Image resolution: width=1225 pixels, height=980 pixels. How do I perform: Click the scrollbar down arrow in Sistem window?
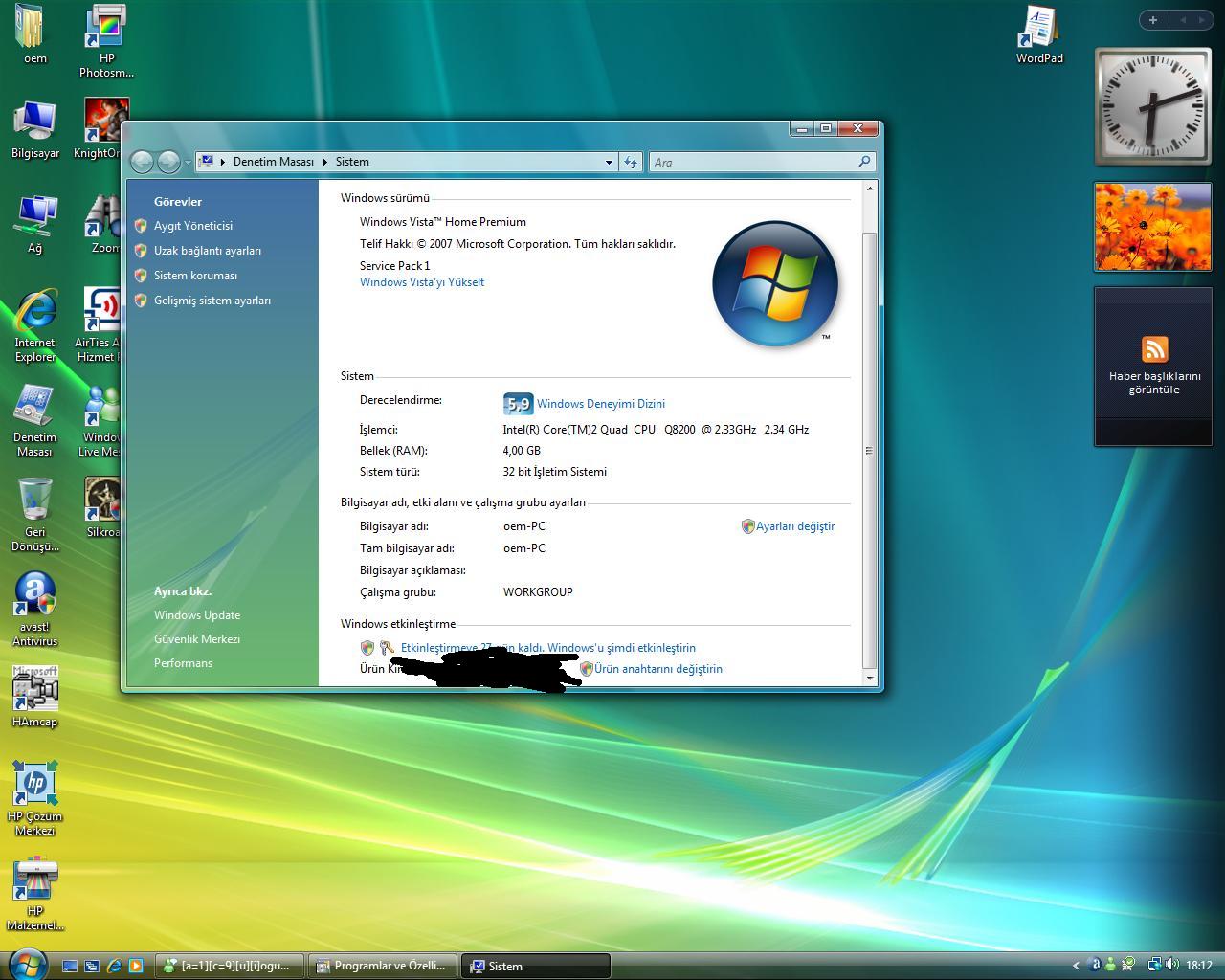tap(869, 678)
